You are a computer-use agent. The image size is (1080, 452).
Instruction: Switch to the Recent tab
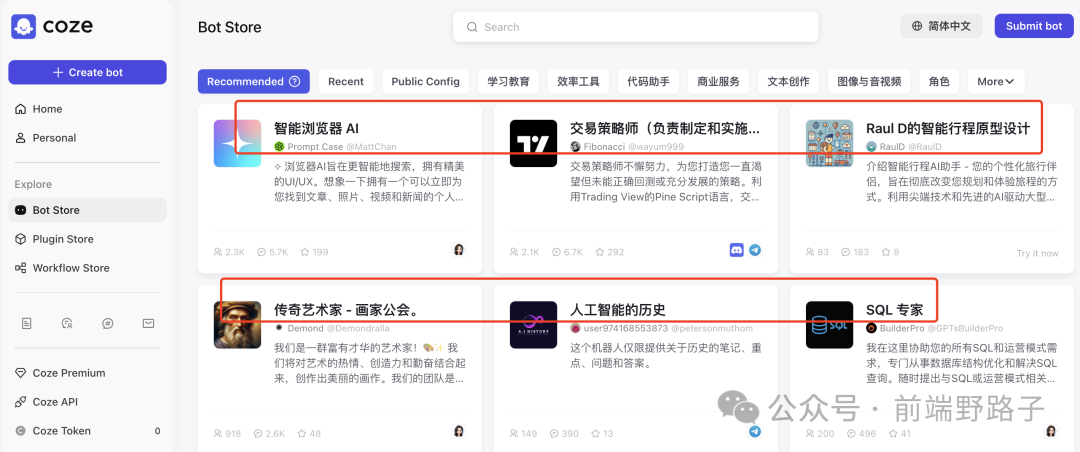pyautogui.click(x=346, y=81)
